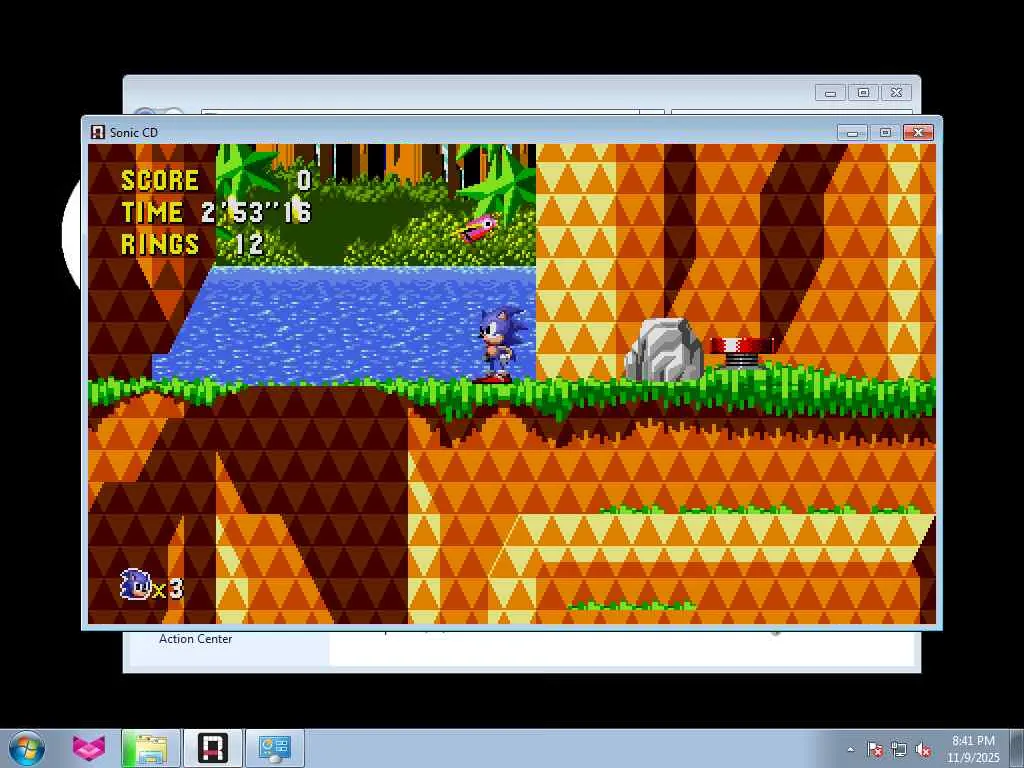Show hidden tray icons arrow
This screenshot has width=1024, height=768.
click(x=850, y=749)
